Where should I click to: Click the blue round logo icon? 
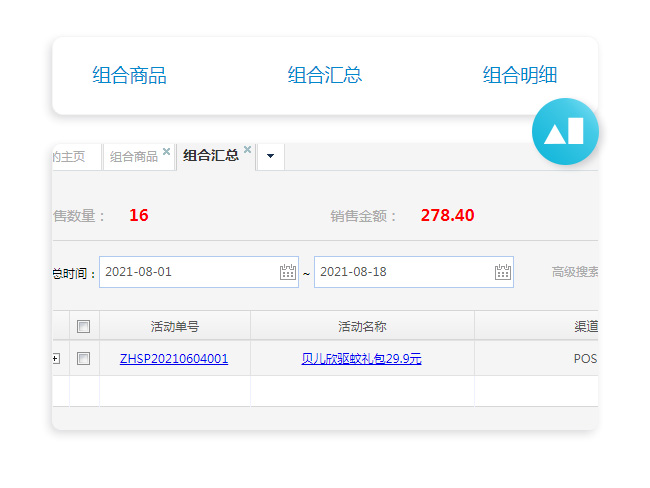click(x=565, y=131)
